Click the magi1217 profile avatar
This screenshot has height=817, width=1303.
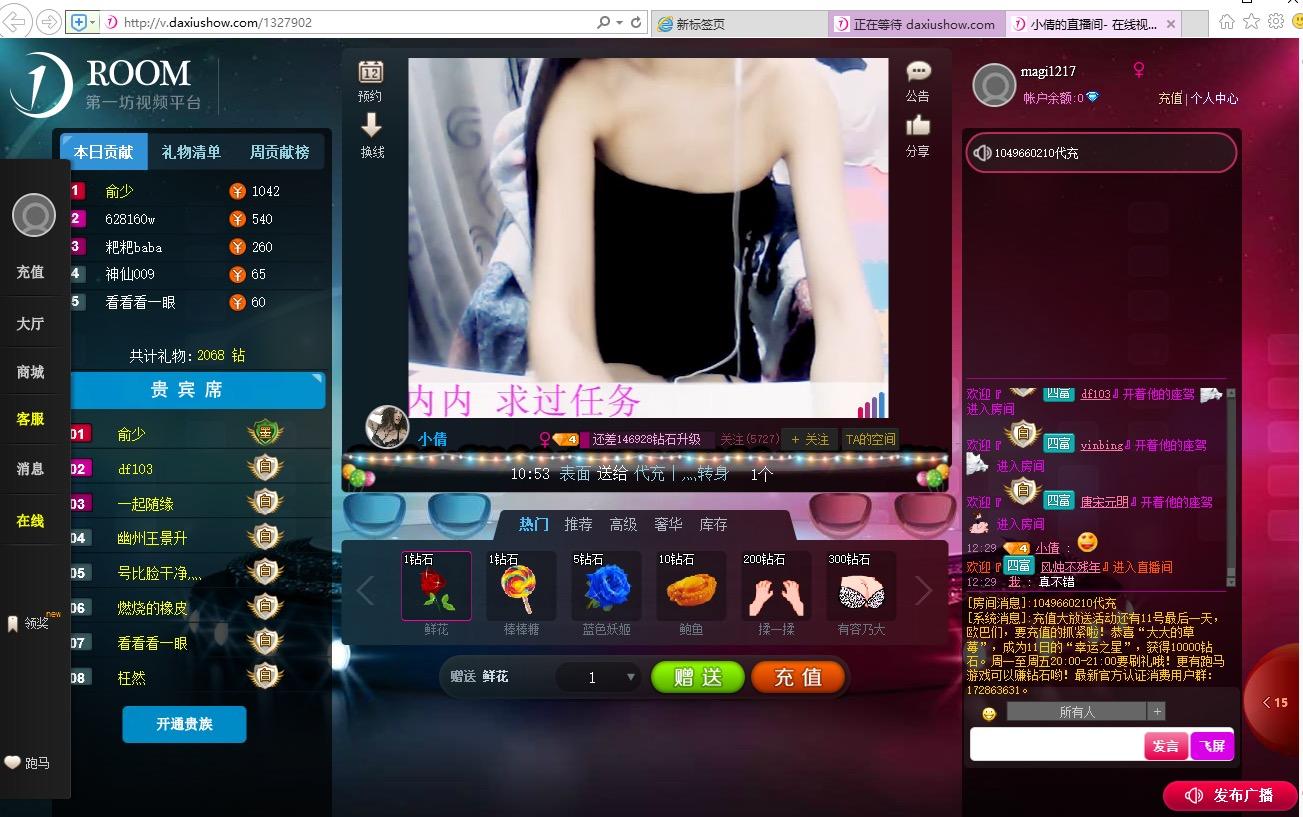(x=995, y=85)
